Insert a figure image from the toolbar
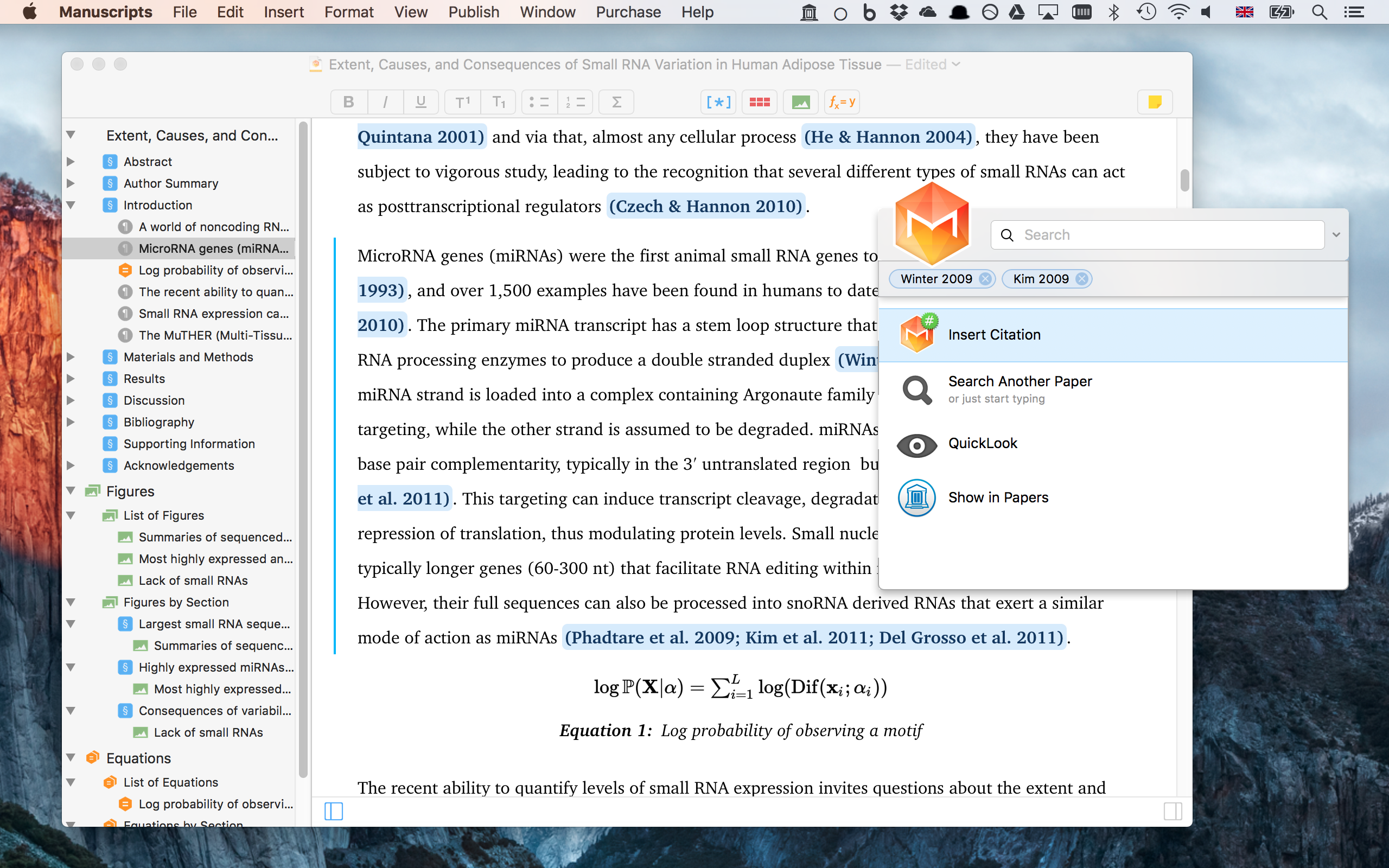This screenshot has height=868, width=1389. click(x=801, y=102)
